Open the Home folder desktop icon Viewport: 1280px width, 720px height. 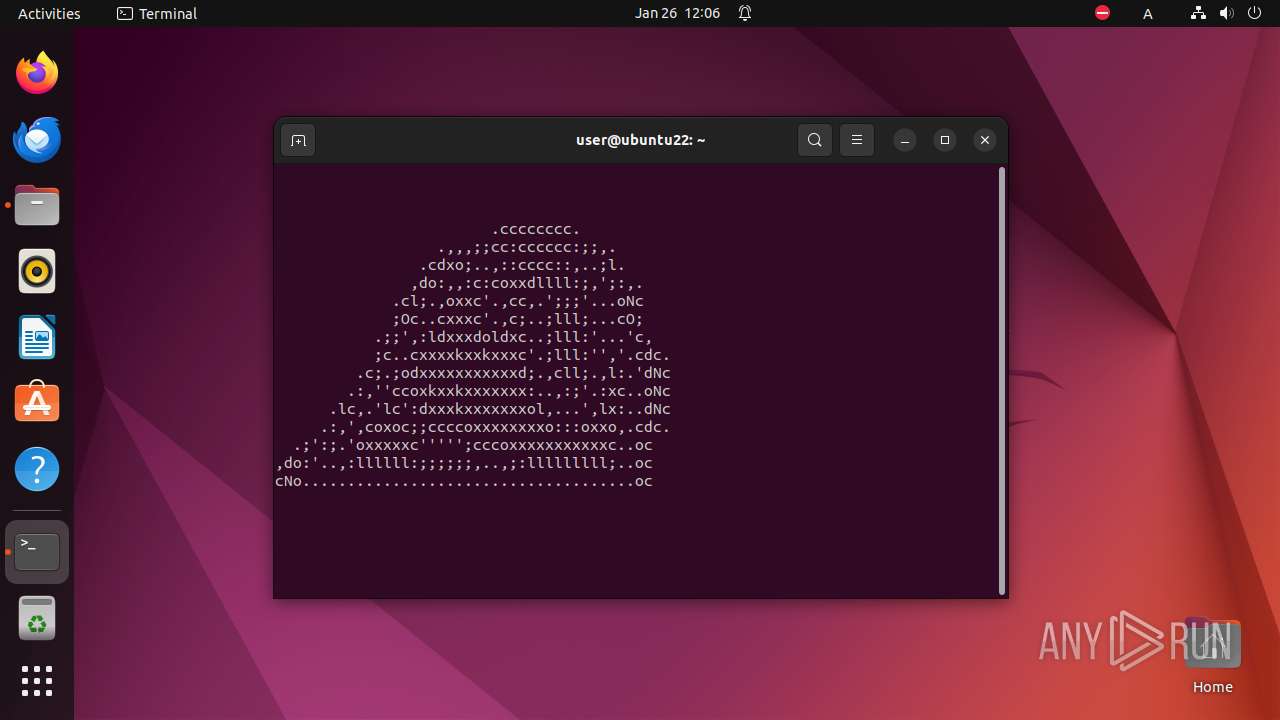(x=1212, y=655)
